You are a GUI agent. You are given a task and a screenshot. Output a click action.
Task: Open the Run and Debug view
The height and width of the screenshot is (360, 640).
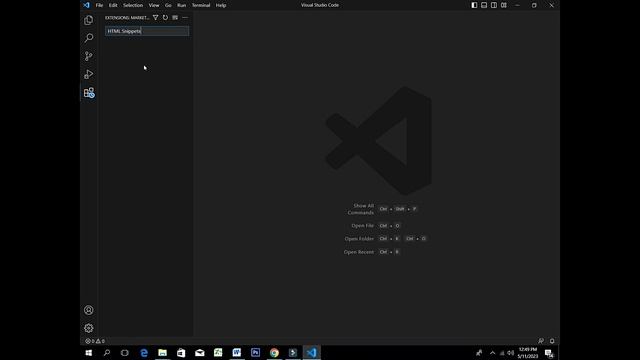pos(89,74)
